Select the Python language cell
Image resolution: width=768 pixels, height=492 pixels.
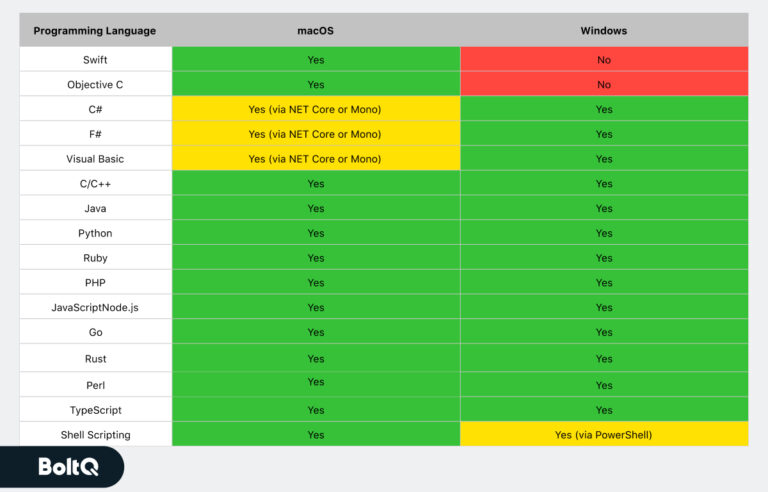point(95,233)
